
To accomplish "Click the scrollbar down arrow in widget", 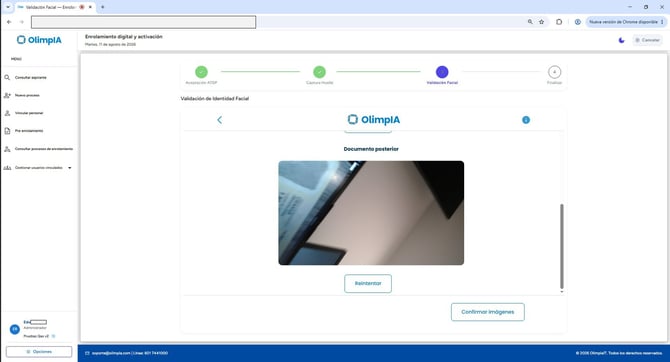I will click(561, 291).
